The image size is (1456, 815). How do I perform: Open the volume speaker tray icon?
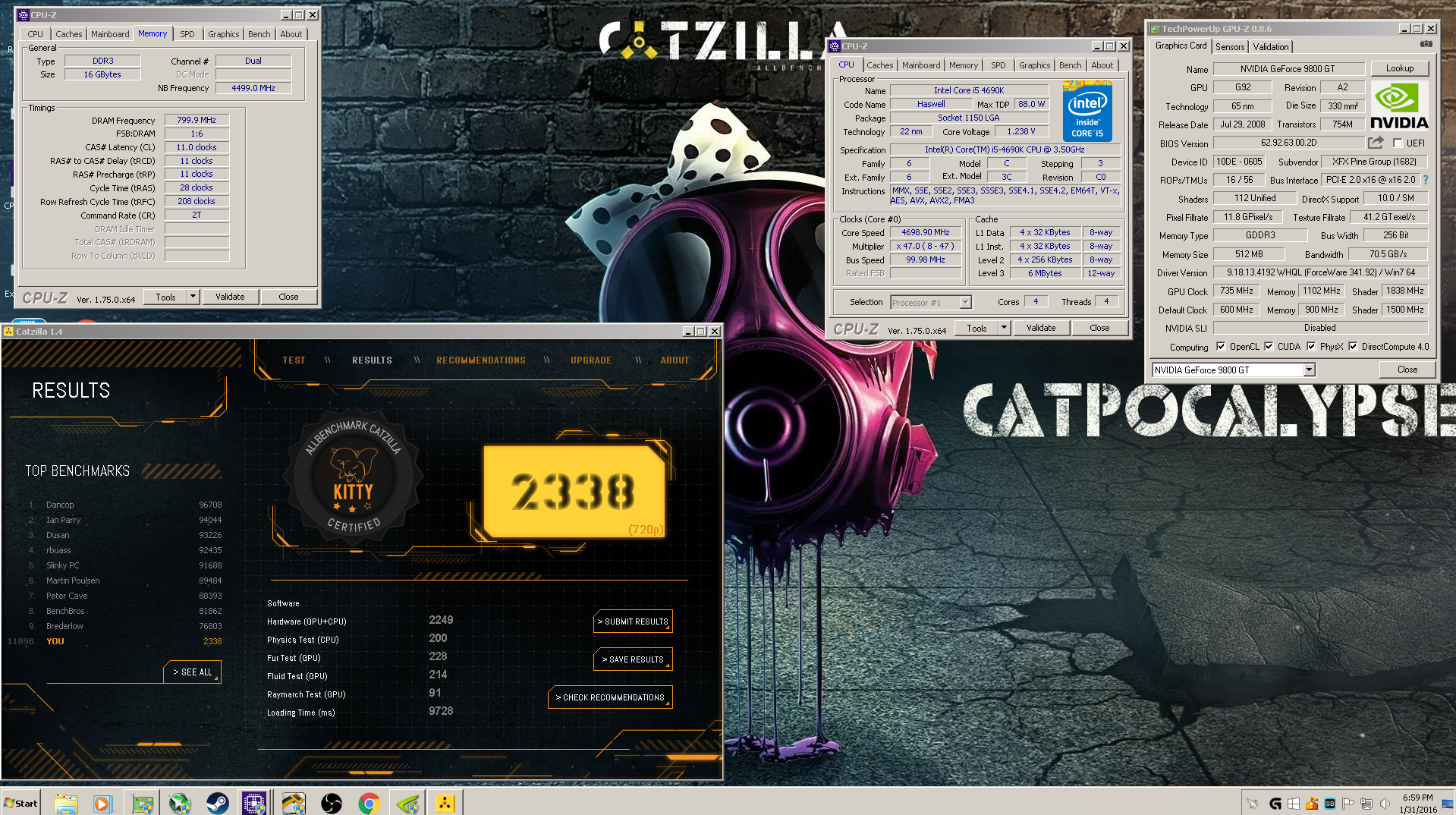click(1385, 804)
